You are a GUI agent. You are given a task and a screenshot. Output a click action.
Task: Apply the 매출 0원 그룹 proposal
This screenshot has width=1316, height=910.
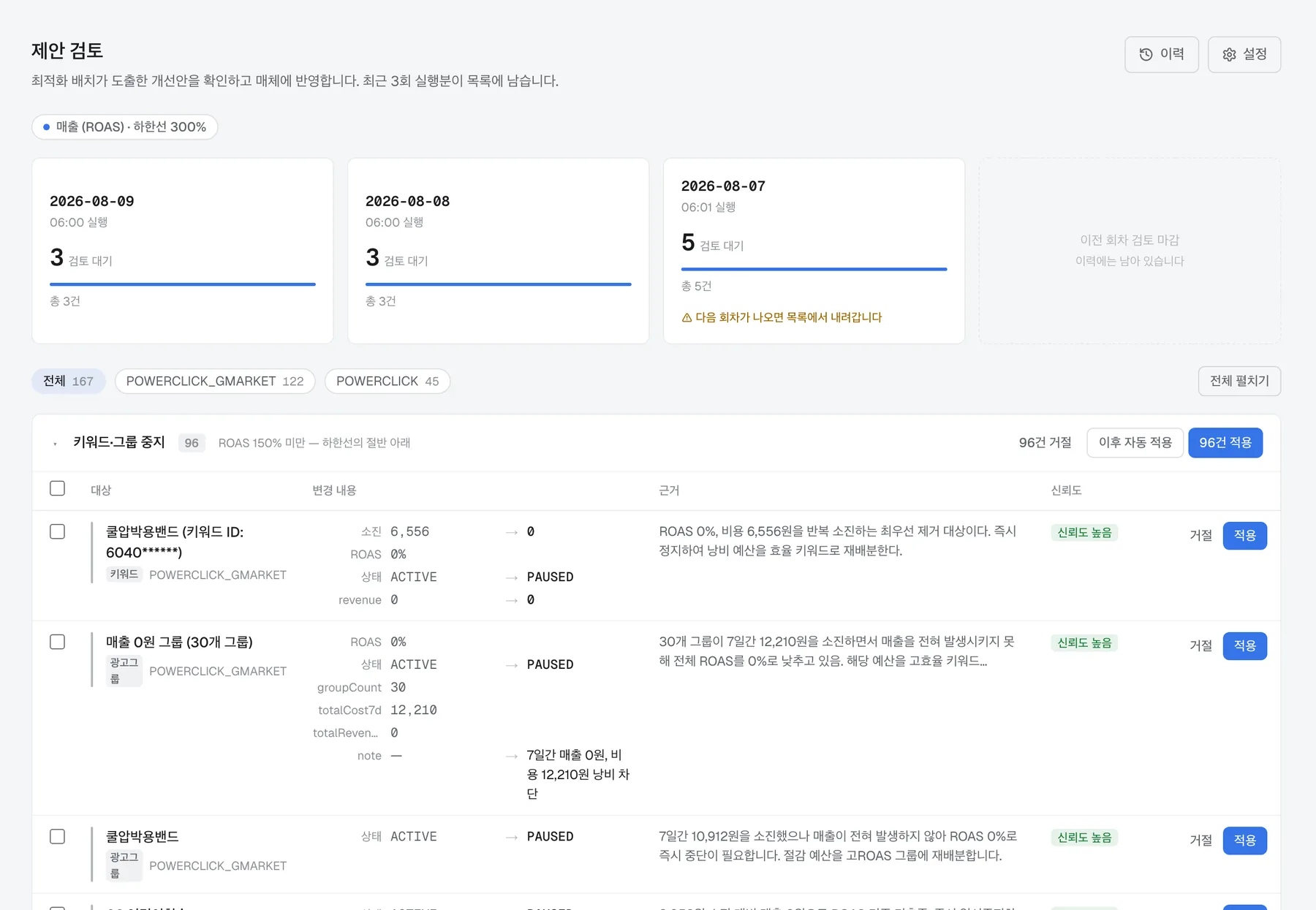coord(1244,645)
